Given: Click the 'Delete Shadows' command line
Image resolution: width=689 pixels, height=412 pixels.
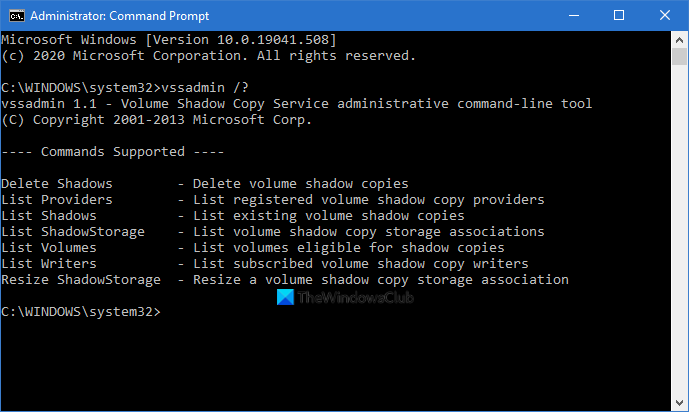Looking at the screenshot, I should tap(57, 184).
